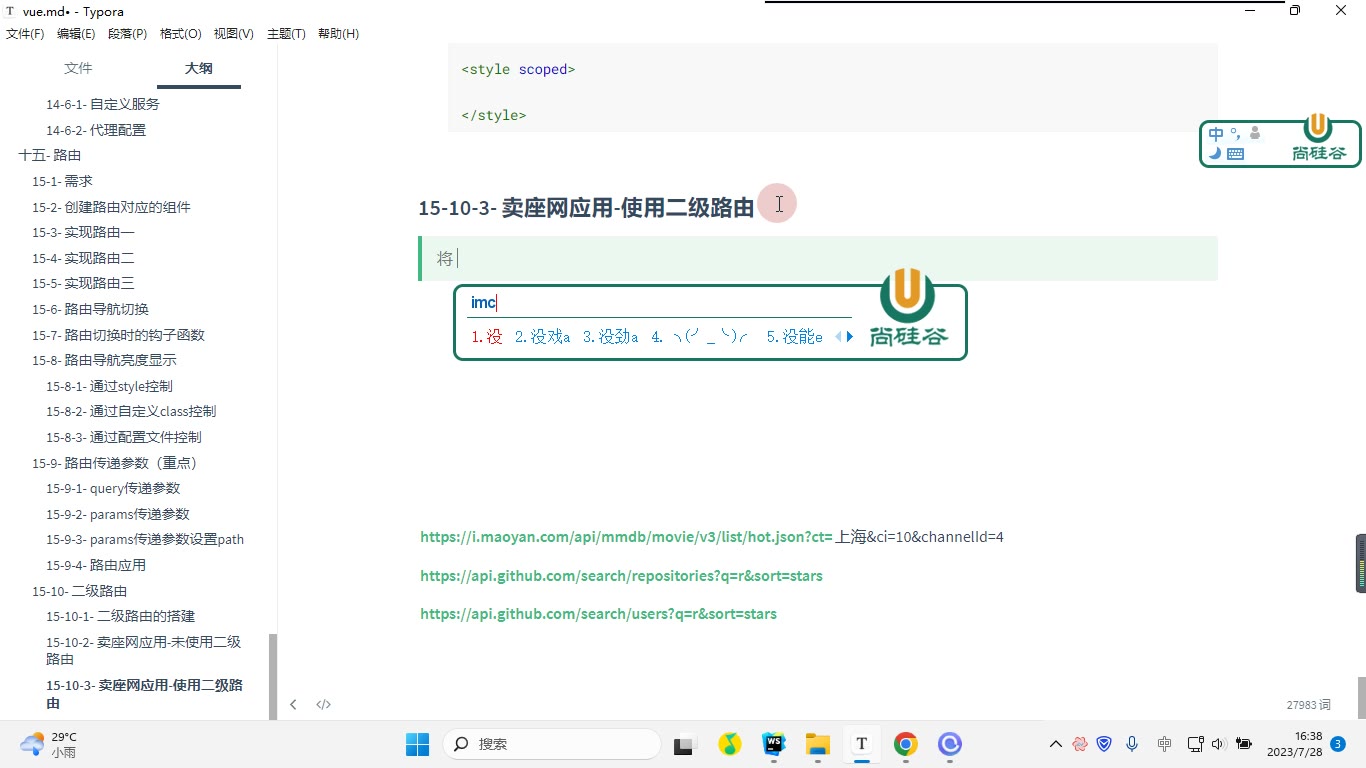Click the 27983 词 word count button

[x=1309, y=705]
